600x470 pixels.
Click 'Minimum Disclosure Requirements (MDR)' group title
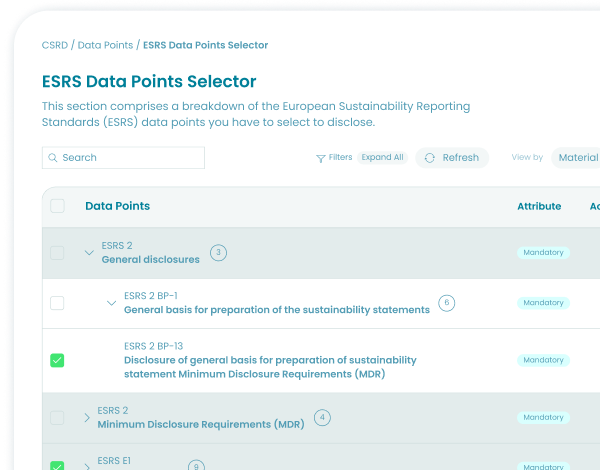click(x=201, y=424)
